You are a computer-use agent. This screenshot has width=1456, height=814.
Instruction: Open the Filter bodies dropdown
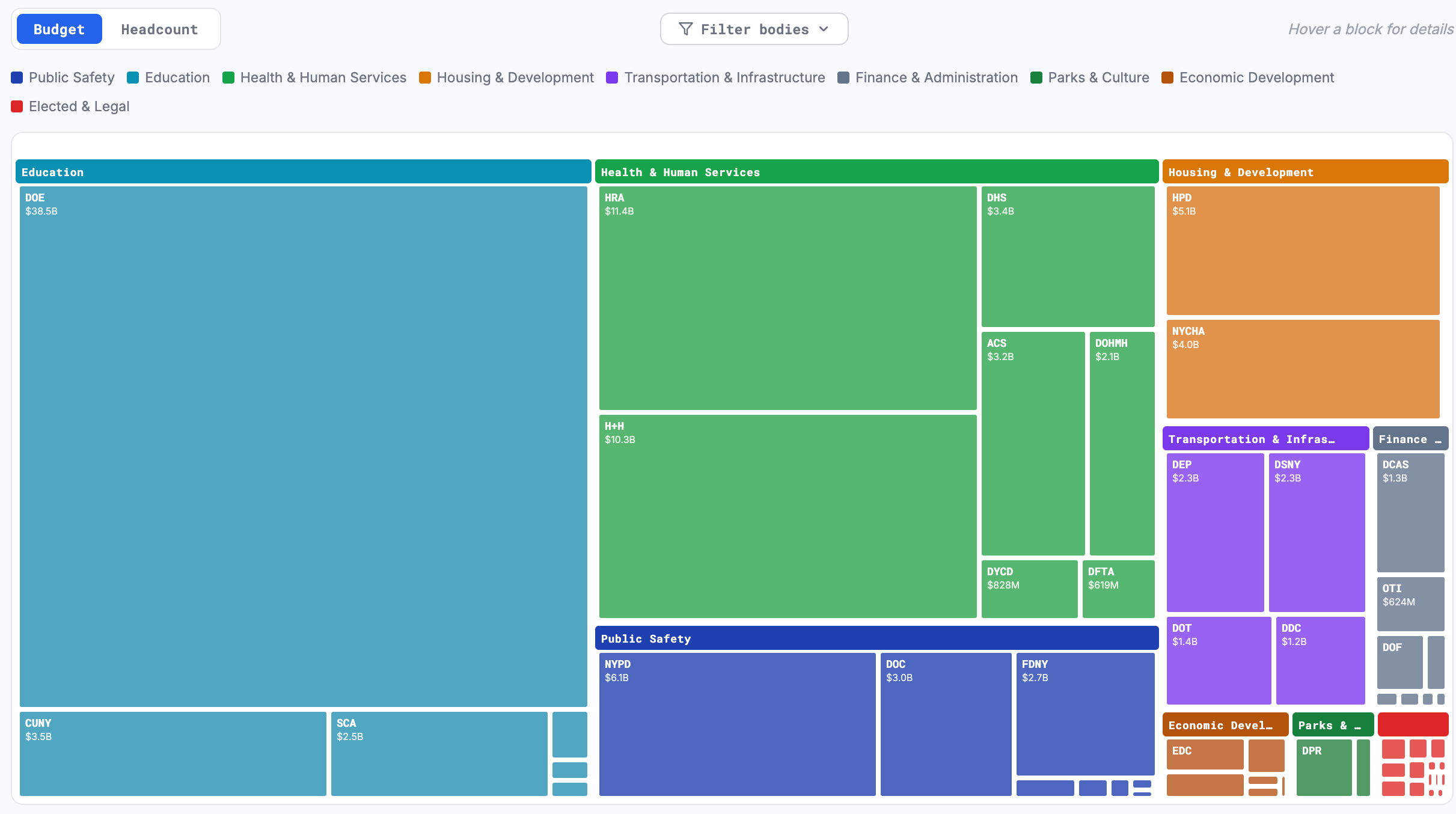754,29
